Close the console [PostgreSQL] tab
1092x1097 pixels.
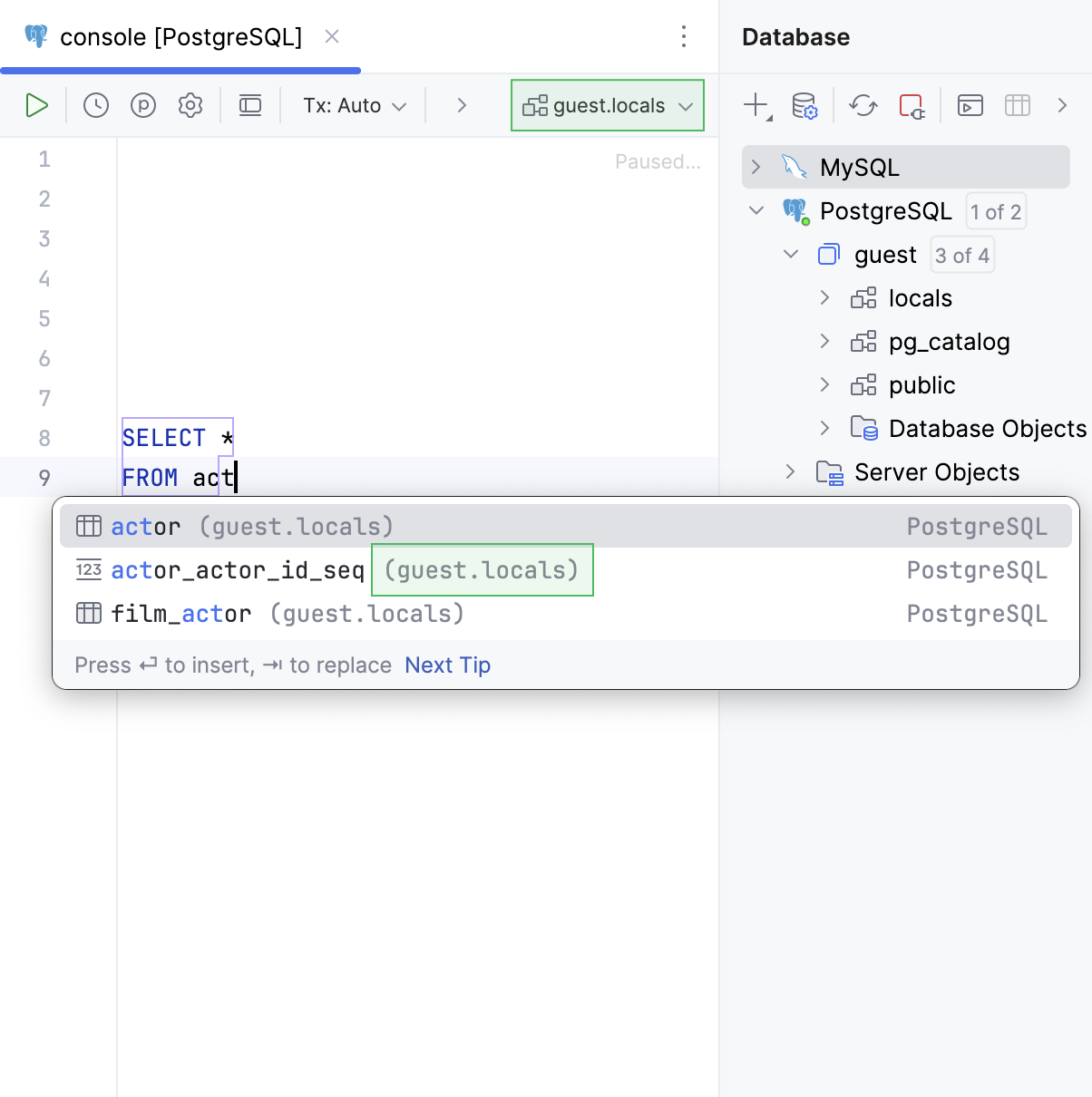(x=332, y=36)
